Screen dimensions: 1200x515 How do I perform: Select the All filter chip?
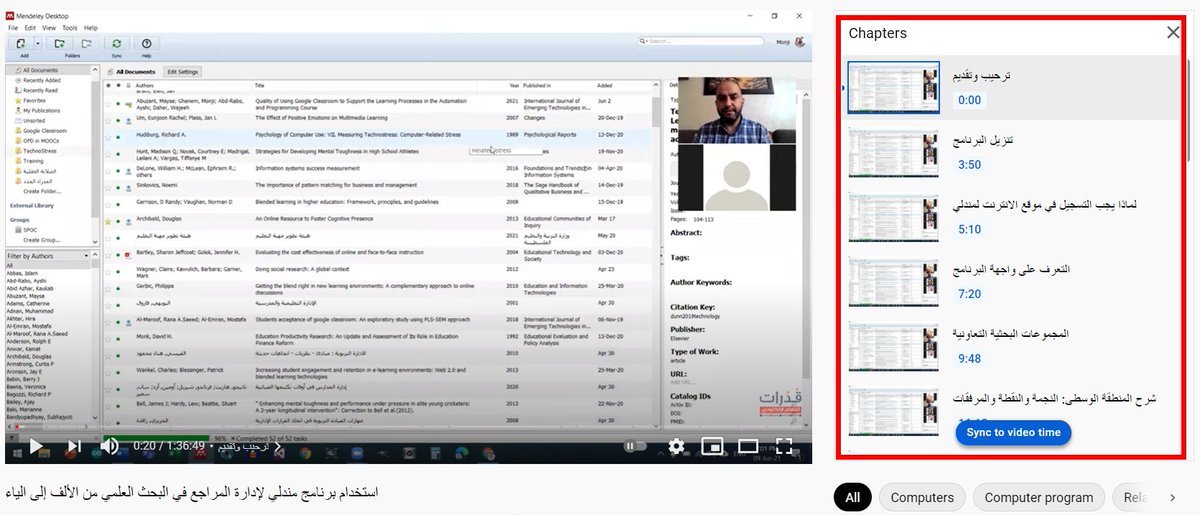[852, 497]
